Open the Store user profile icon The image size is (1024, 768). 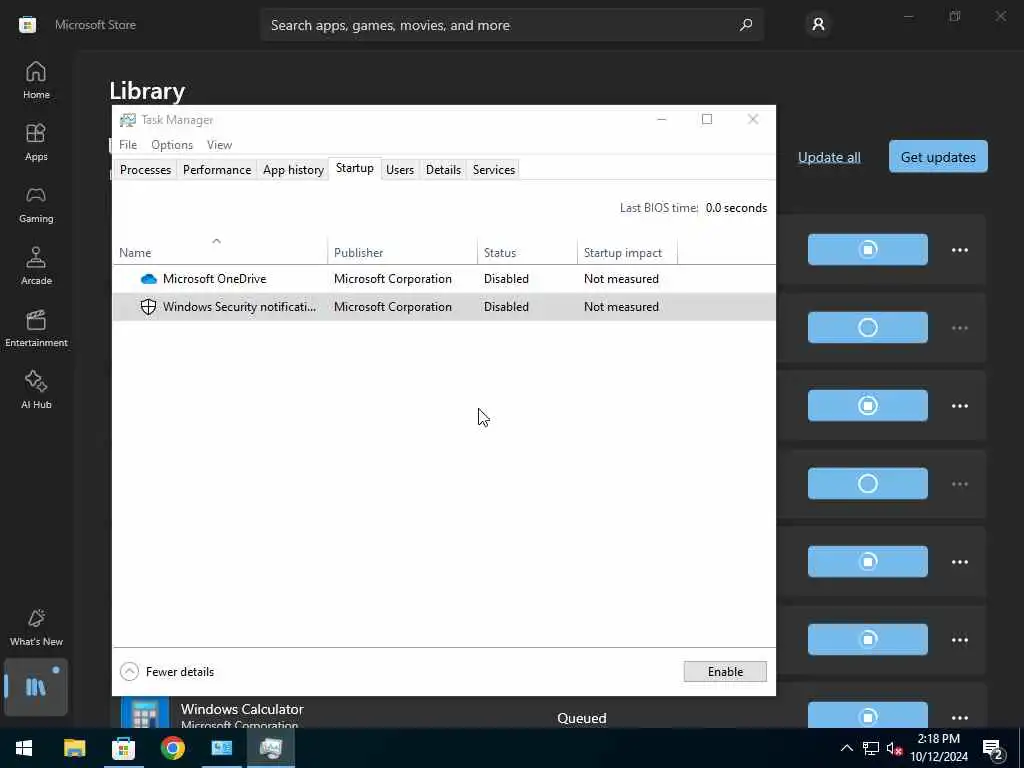tap(818, 25)
